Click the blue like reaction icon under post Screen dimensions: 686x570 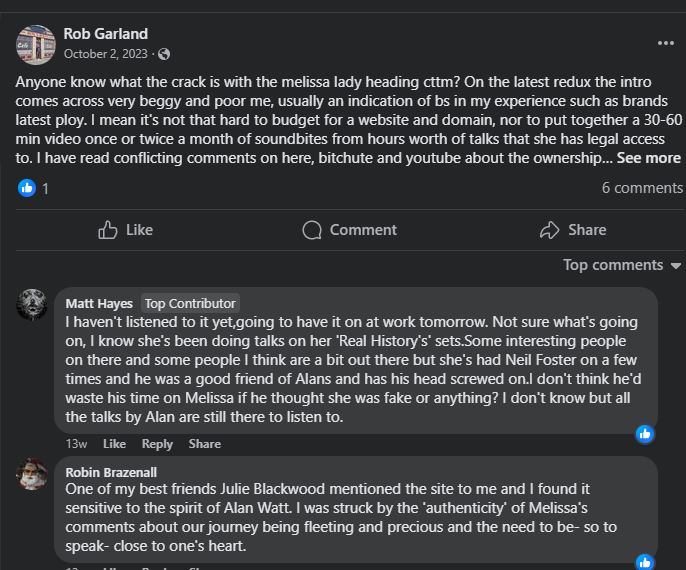[x=27, y=188]
